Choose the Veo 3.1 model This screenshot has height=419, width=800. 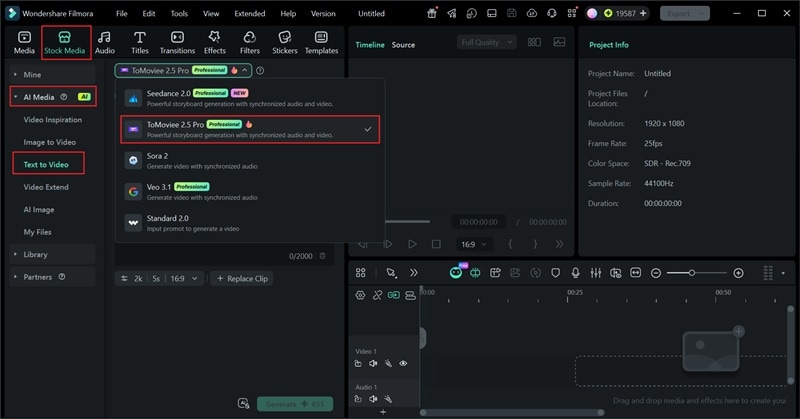point(250,191)
